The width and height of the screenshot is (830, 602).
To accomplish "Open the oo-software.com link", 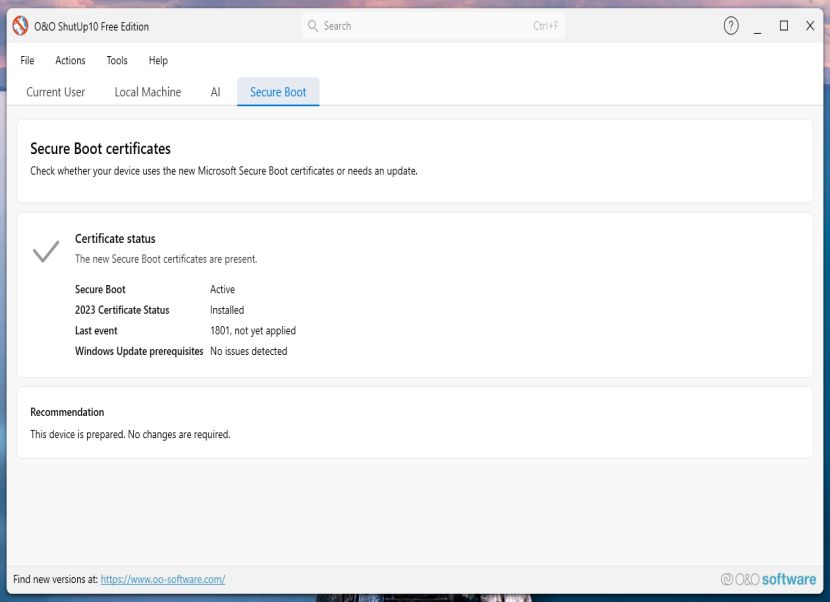I will 163,579.
